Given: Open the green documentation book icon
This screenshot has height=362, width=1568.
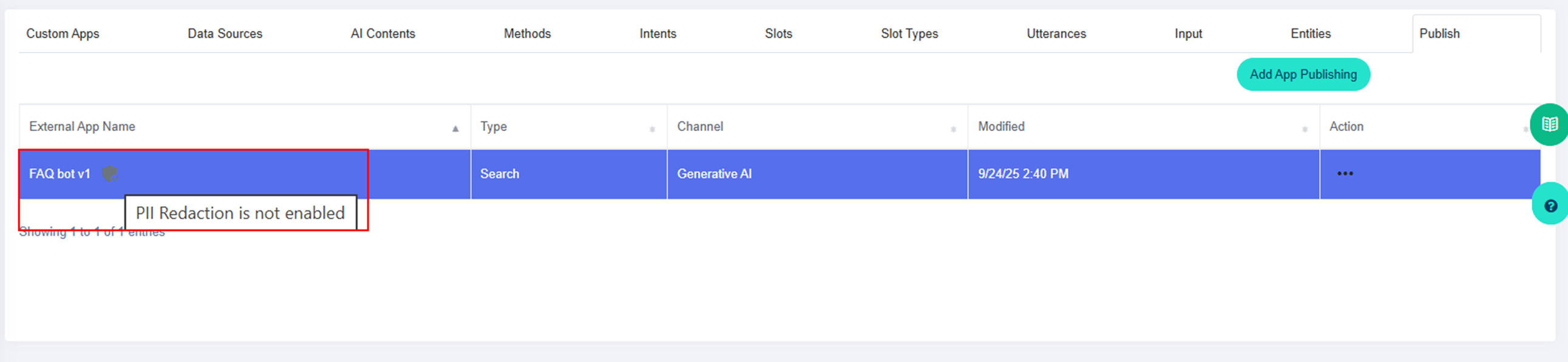Looking at the screenshot, I should point(1549,125).
